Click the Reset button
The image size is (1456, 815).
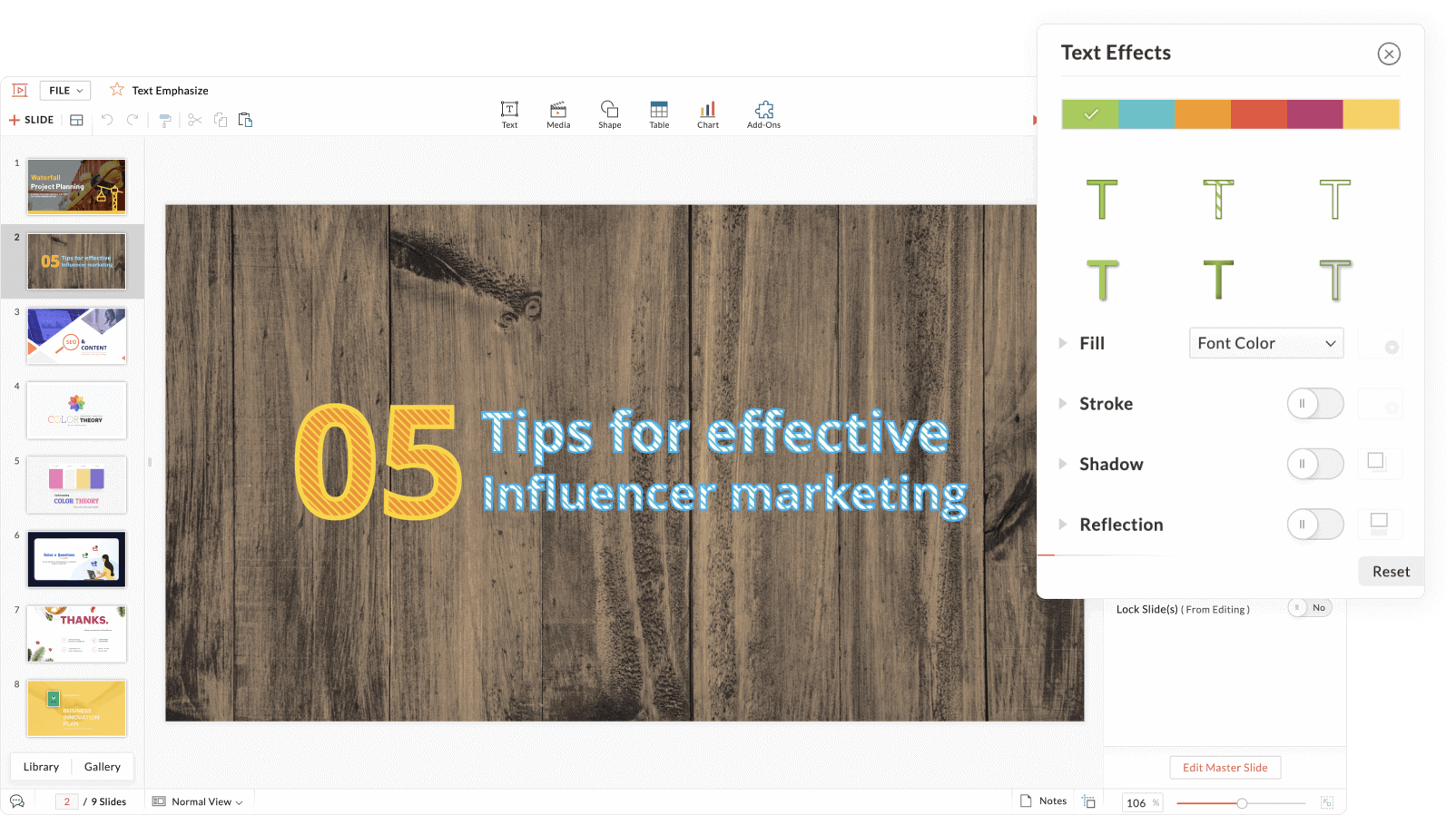pyautogui.click(x=1390, y=572)
